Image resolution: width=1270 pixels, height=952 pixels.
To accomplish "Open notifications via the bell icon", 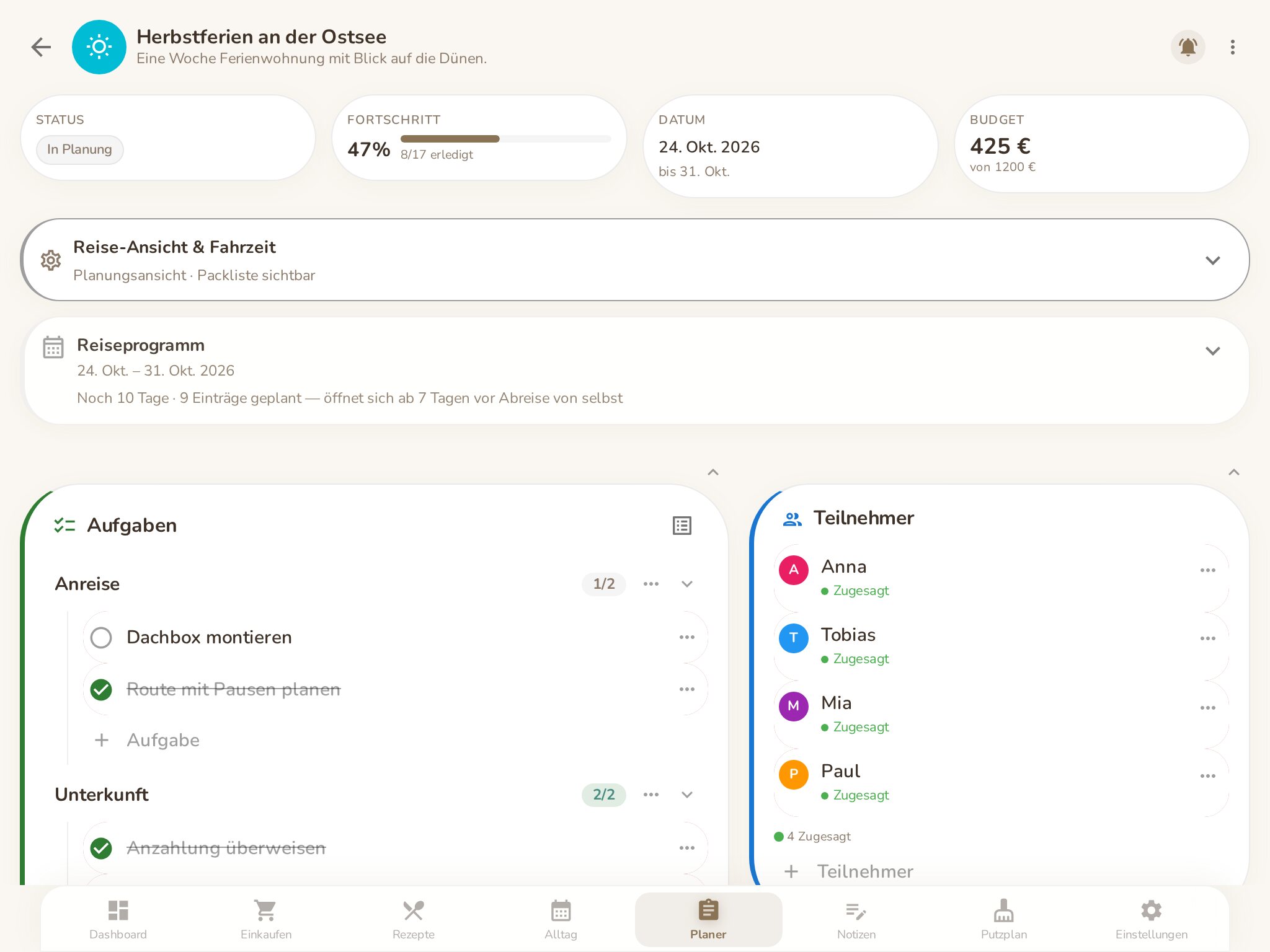I will point(1188,47).
